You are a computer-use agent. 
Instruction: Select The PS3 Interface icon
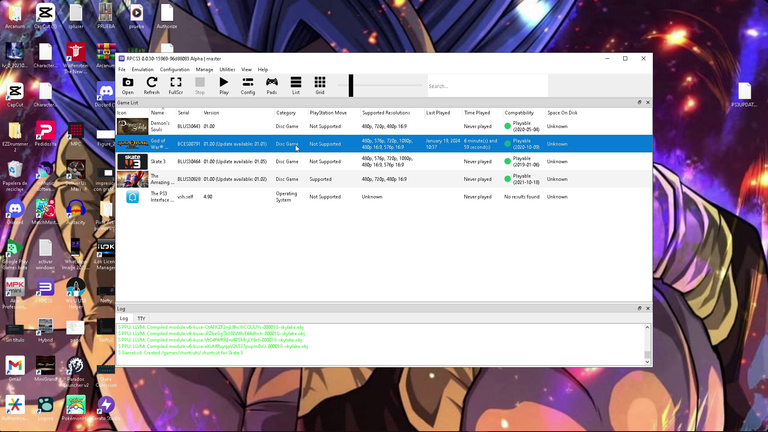click(132, 197)
